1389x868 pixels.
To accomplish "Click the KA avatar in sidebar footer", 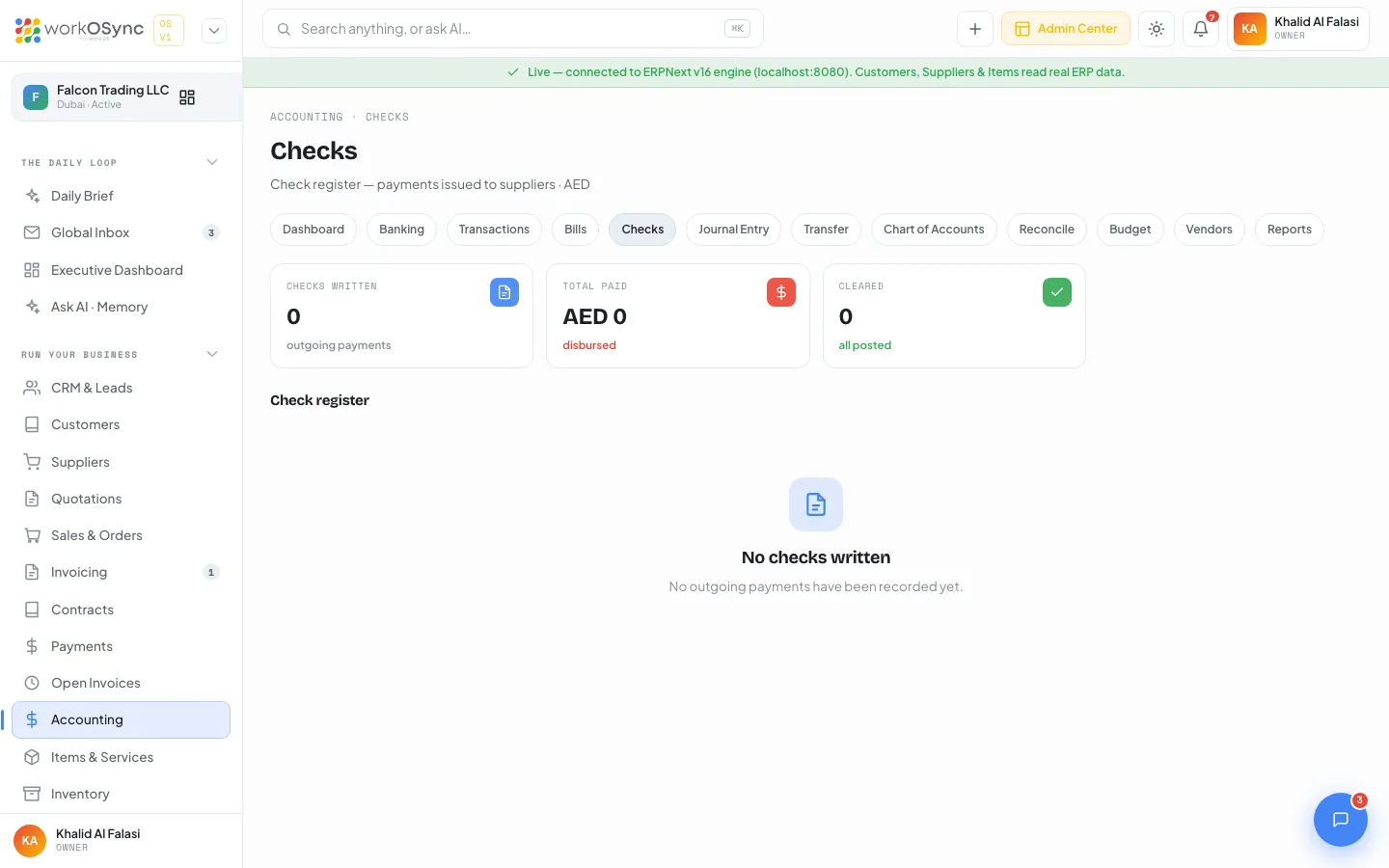I will click(x=30, y=841).
